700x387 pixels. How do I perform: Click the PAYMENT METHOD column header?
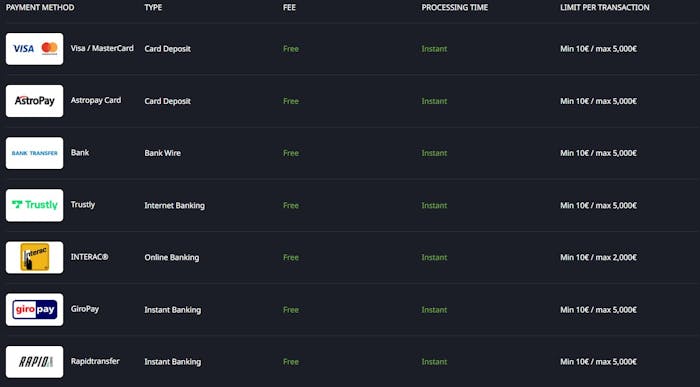pos(40,8)
